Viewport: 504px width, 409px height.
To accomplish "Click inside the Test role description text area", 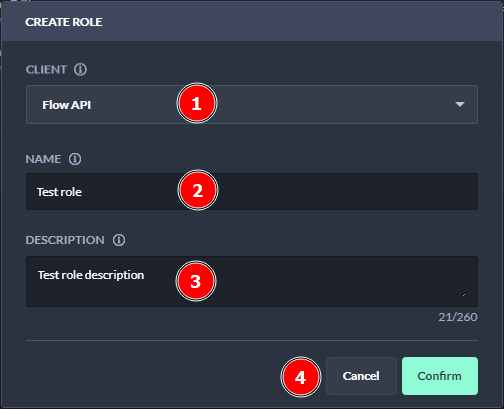I will tap(252, 281).
